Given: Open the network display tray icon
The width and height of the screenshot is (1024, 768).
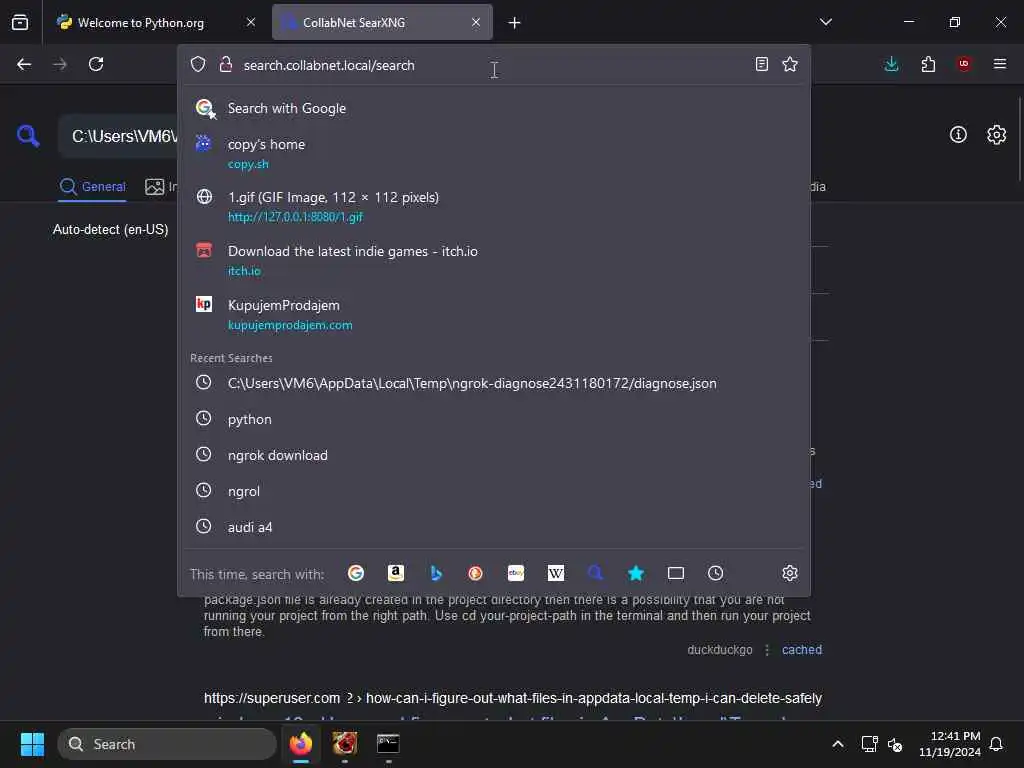Looking at the screenshot, I should [869, 744].
